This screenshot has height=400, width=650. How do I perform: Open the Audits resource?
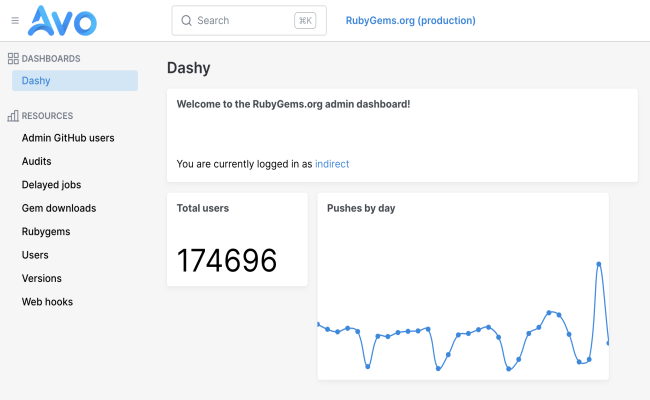36,161
